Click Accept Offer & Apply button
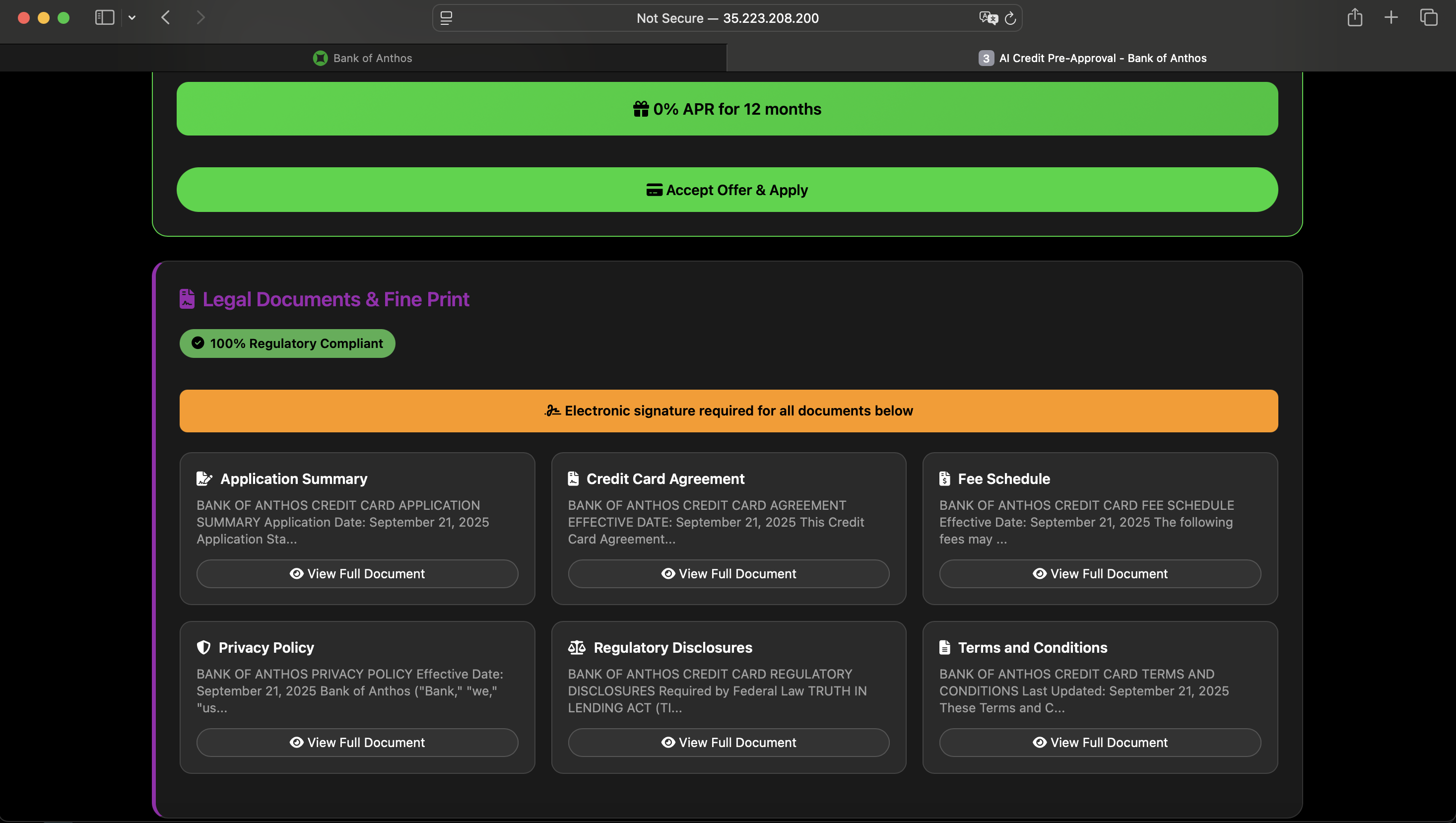1456x823 pixels. [727, 190]
